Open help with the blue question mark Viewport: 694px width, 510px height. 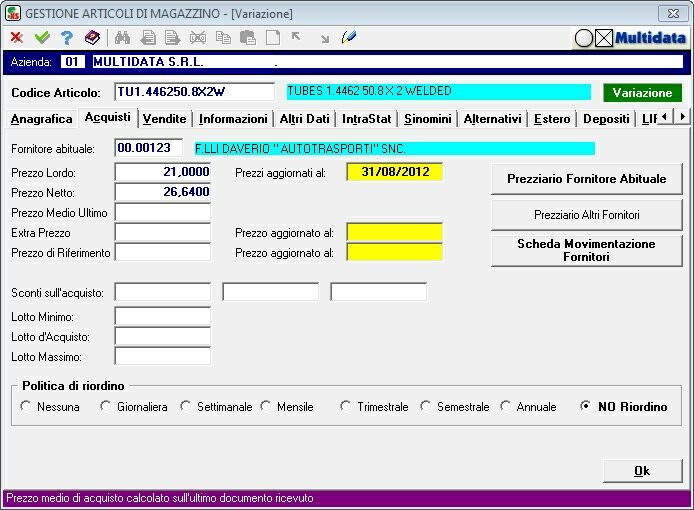pyautogui.click(x=67, y=38)
